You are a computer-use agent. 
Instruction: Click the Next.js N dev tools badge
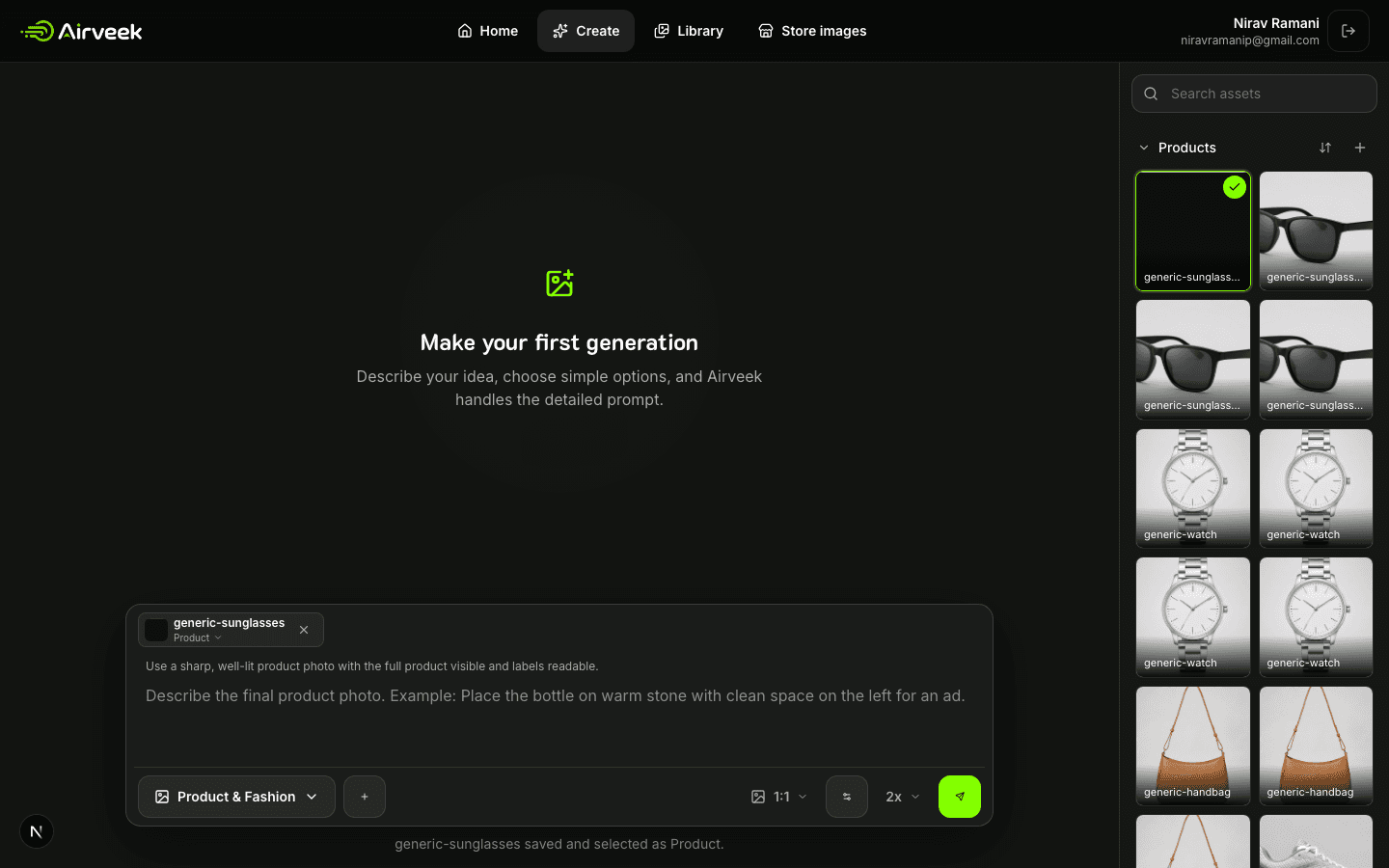[37, 831]
